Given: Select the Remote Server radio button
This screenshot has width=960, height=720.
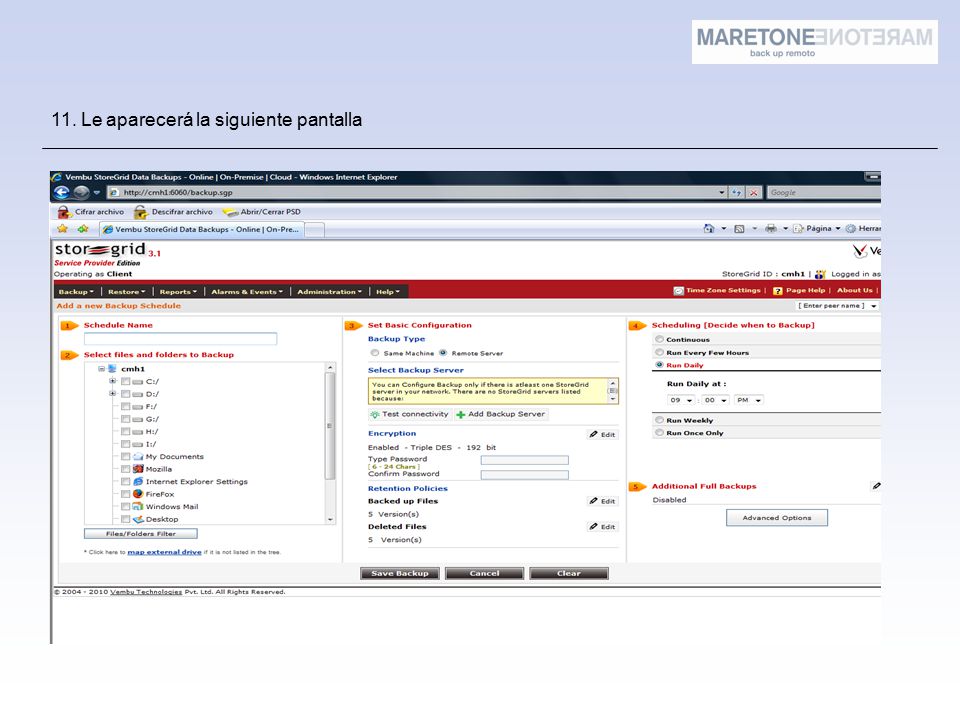Looking at the screenshot, I should 443,353.
